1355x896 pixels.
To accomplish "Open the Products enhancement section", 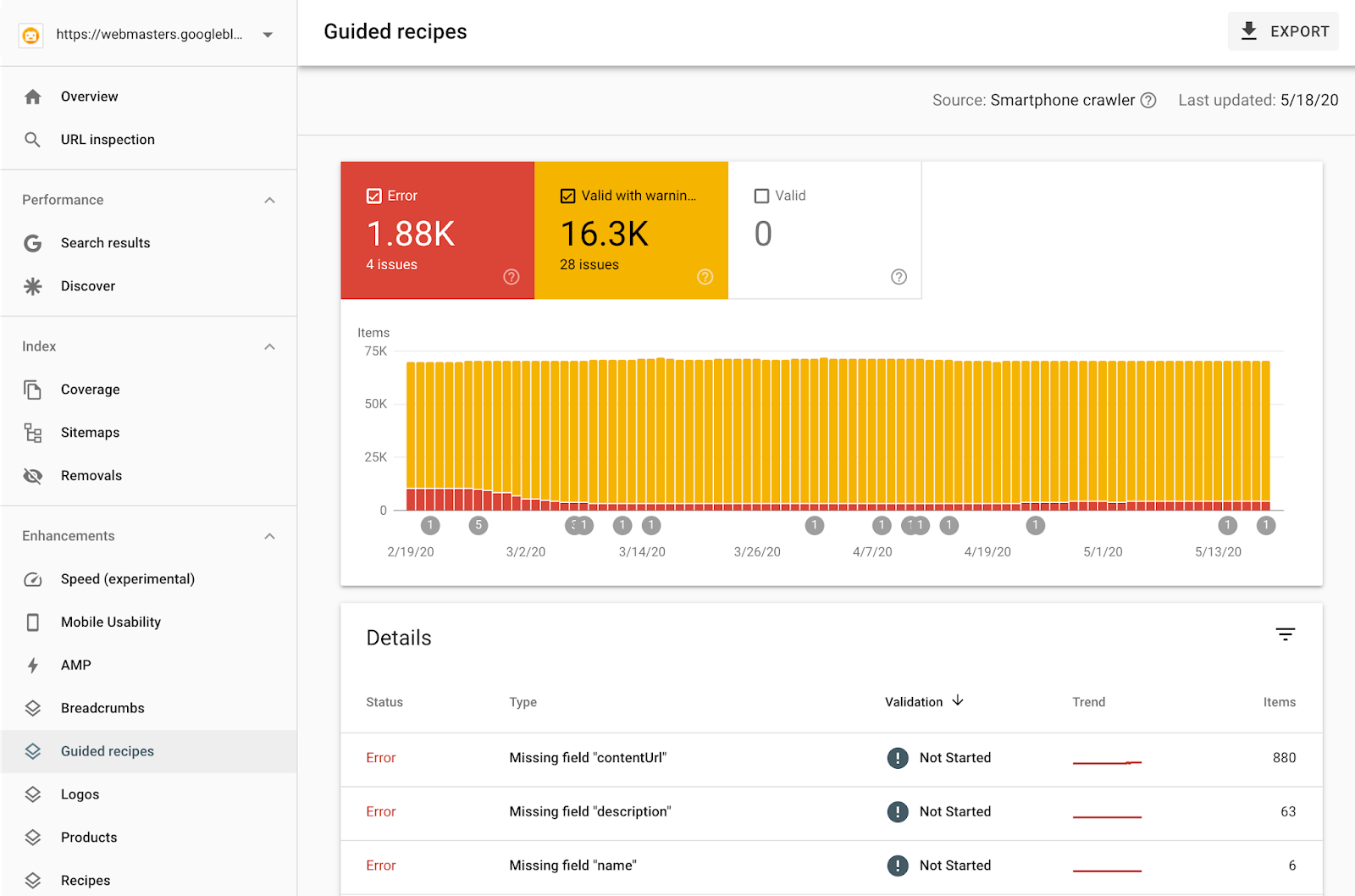I will [89, 837].
